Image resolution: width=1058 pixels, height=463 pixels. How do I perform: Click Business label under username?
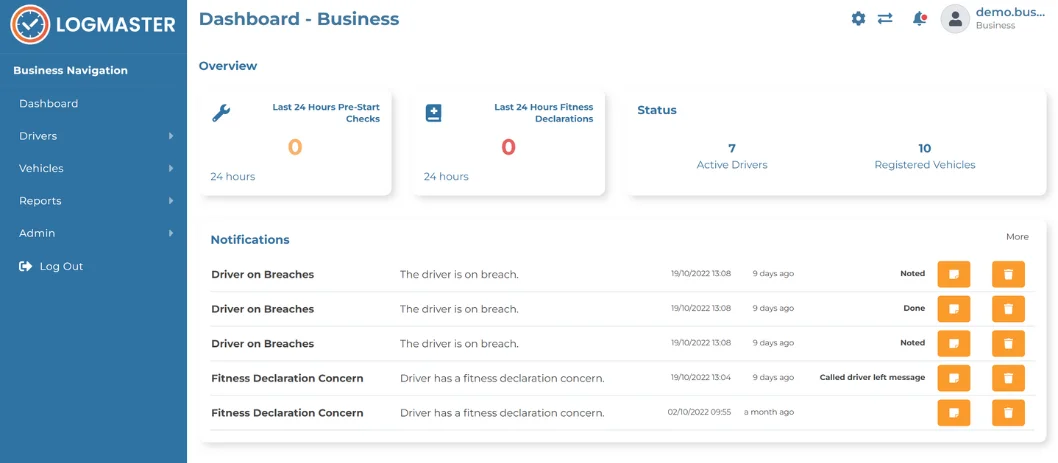995,26
